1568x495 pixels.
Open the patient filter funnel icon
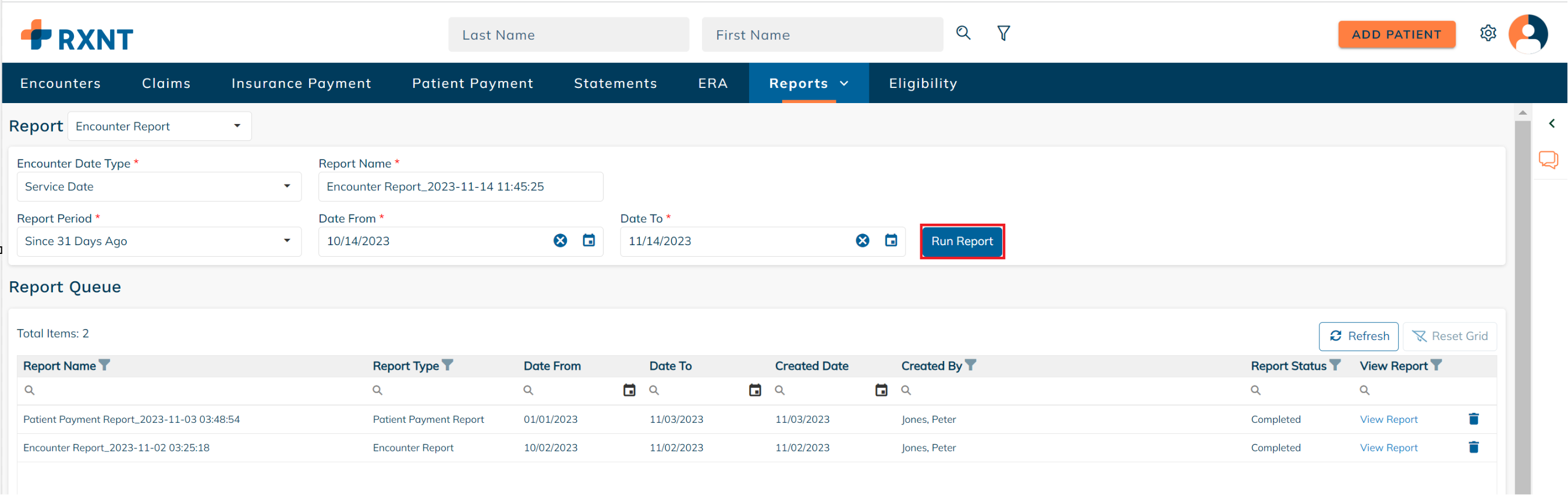tap(1003, 33)
